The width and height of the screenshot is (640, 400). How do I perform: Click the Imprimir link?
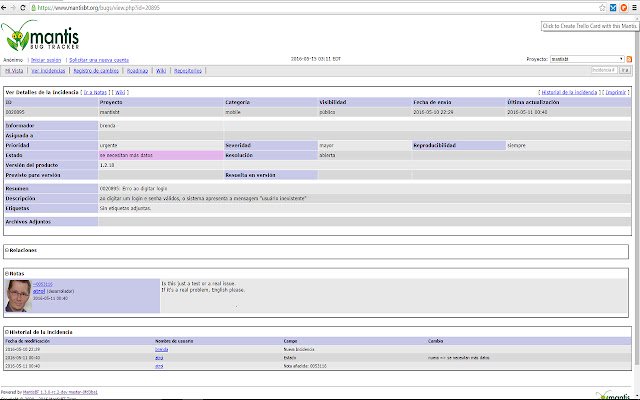tap(616, 93)
